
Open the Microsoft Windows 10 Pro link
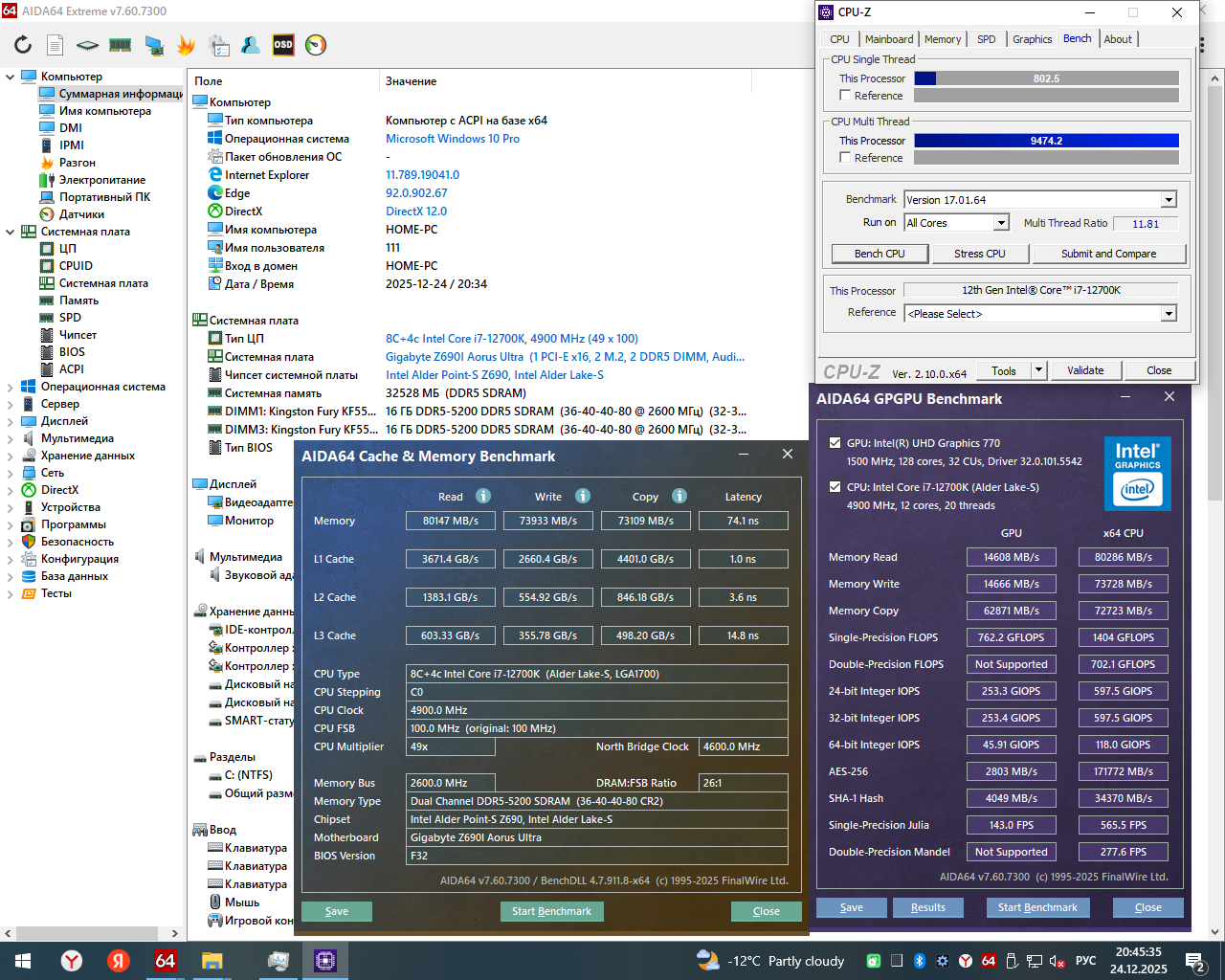(x=453, y=139)
